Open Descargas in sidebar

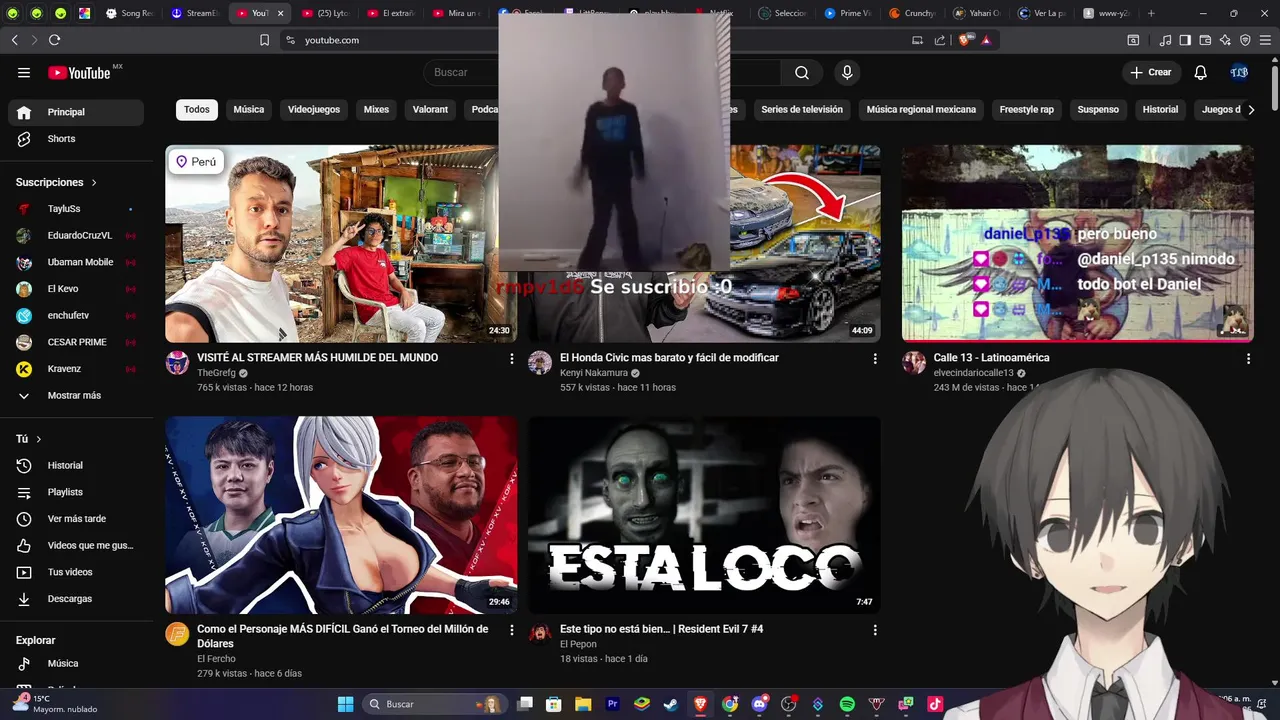[x=76, y=599]
